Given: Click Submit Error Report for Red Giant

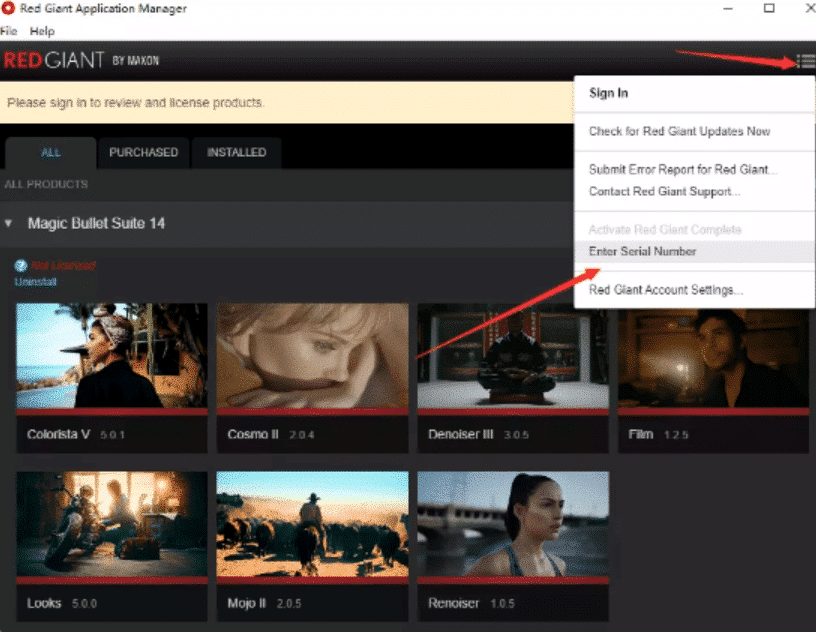Looking at the screenshot, I should 682,170.
